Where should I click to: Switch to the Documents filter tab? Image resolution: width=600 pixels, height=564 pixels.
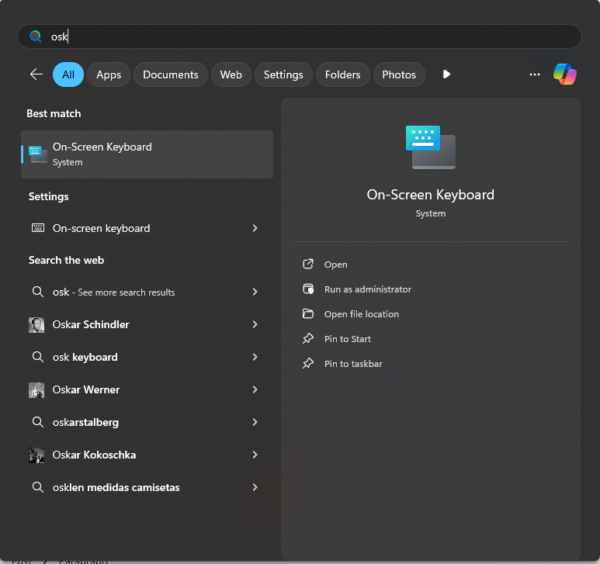[x=171, y=75]
